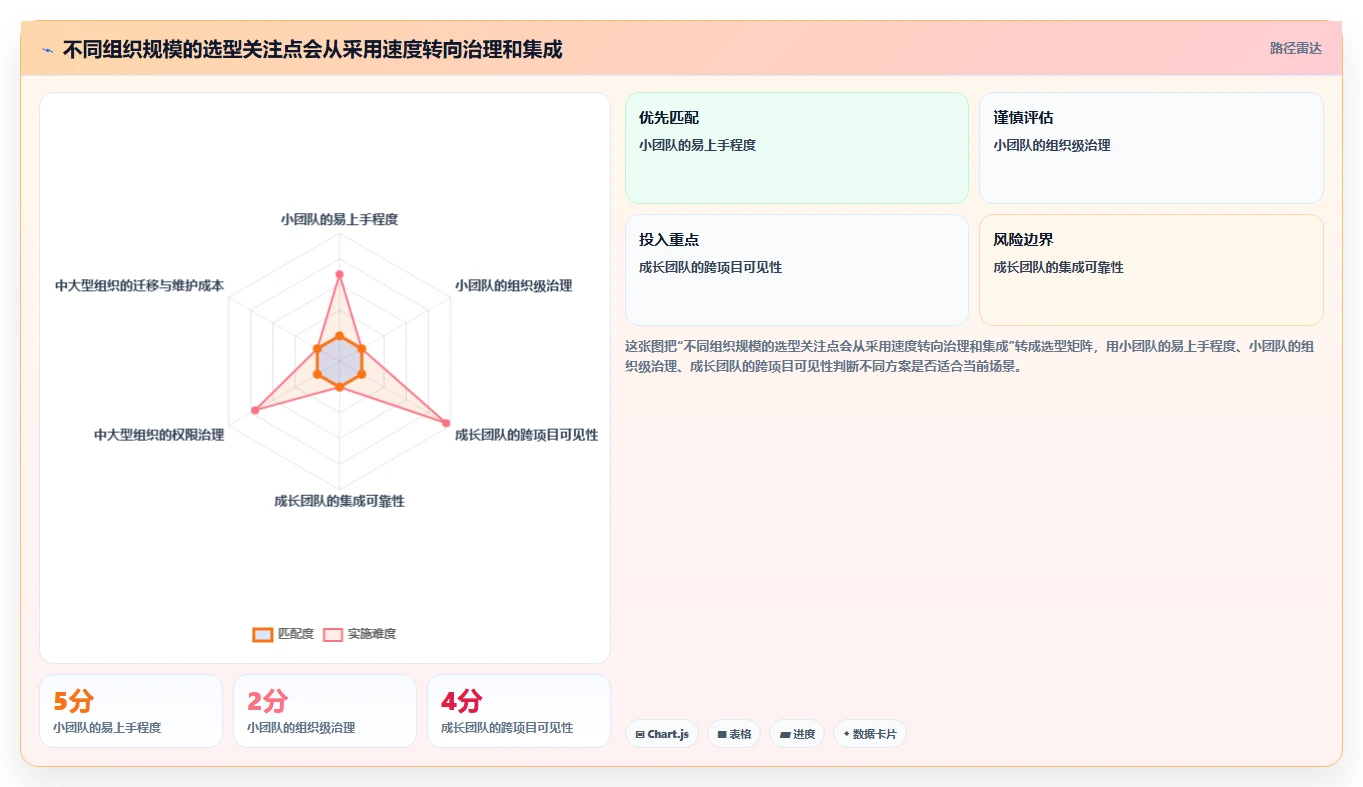Click 成长团队的跨项目可见性 in the 投入重点 card
Image resolution: width=1363 pixels, height=787 pixels.
pyautogui.click(x=710, y=267)
